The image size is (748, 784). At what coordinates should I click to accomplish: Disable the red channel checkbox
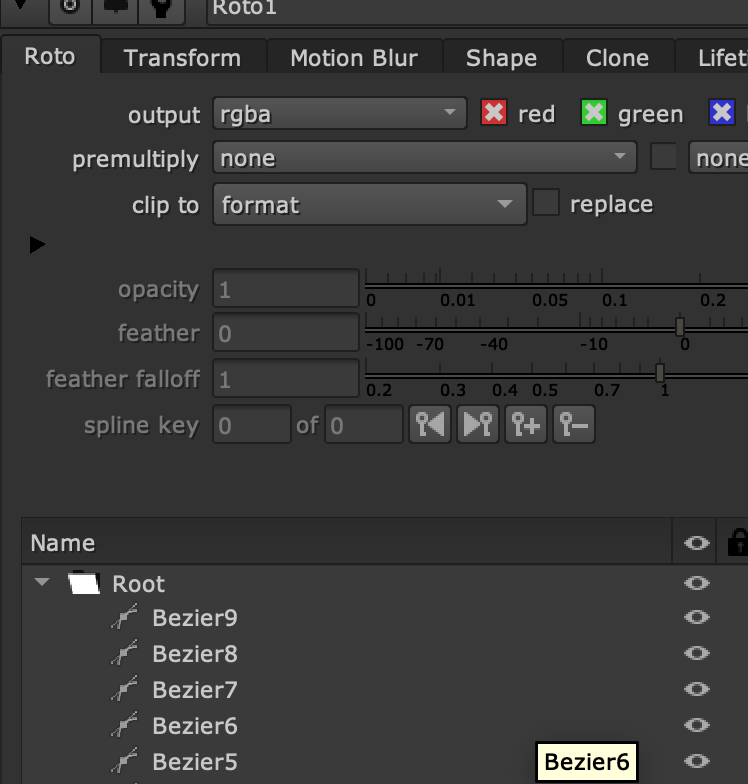(494, 113)
